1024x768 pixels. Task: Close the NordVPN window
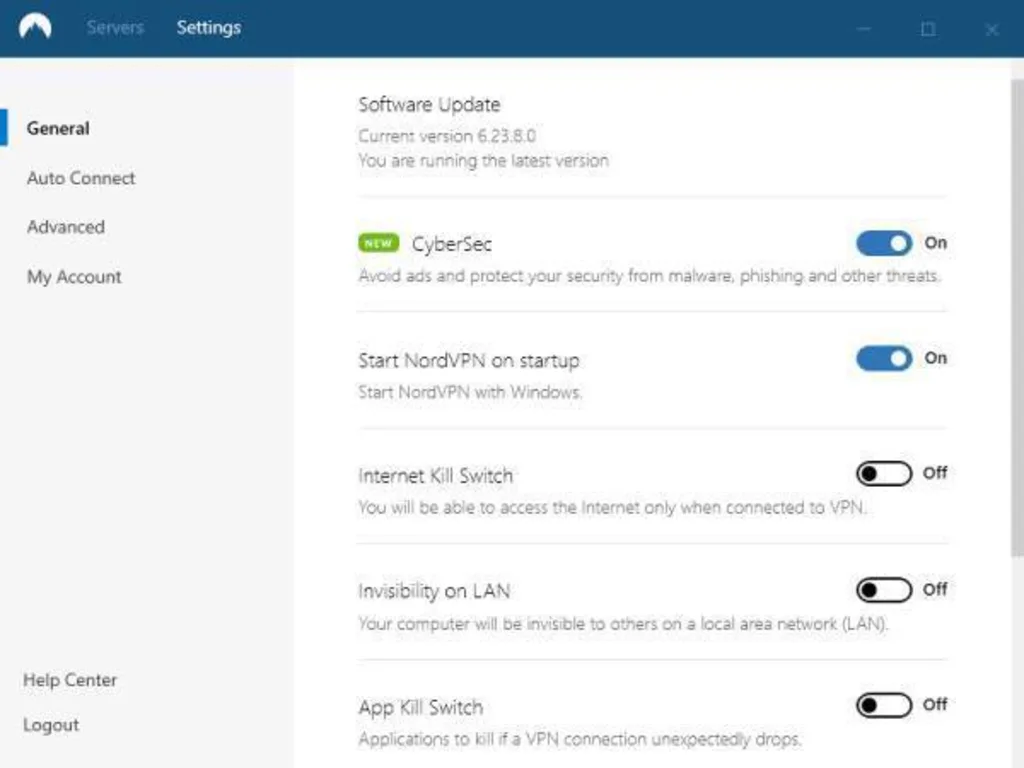pyautogui.click(x=992, y=29)
